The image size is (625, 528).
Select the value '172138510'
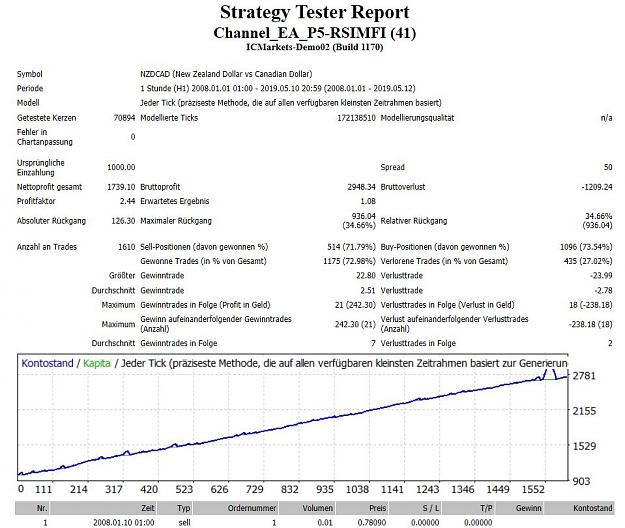coord(356,118)
